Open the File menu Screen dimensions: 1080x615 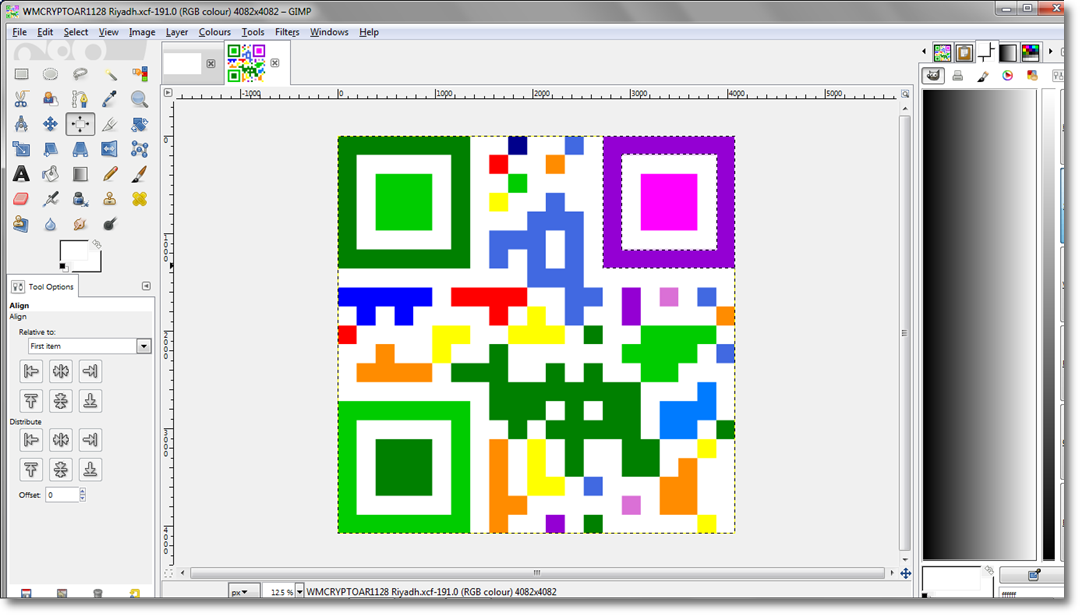click(19, 32)
